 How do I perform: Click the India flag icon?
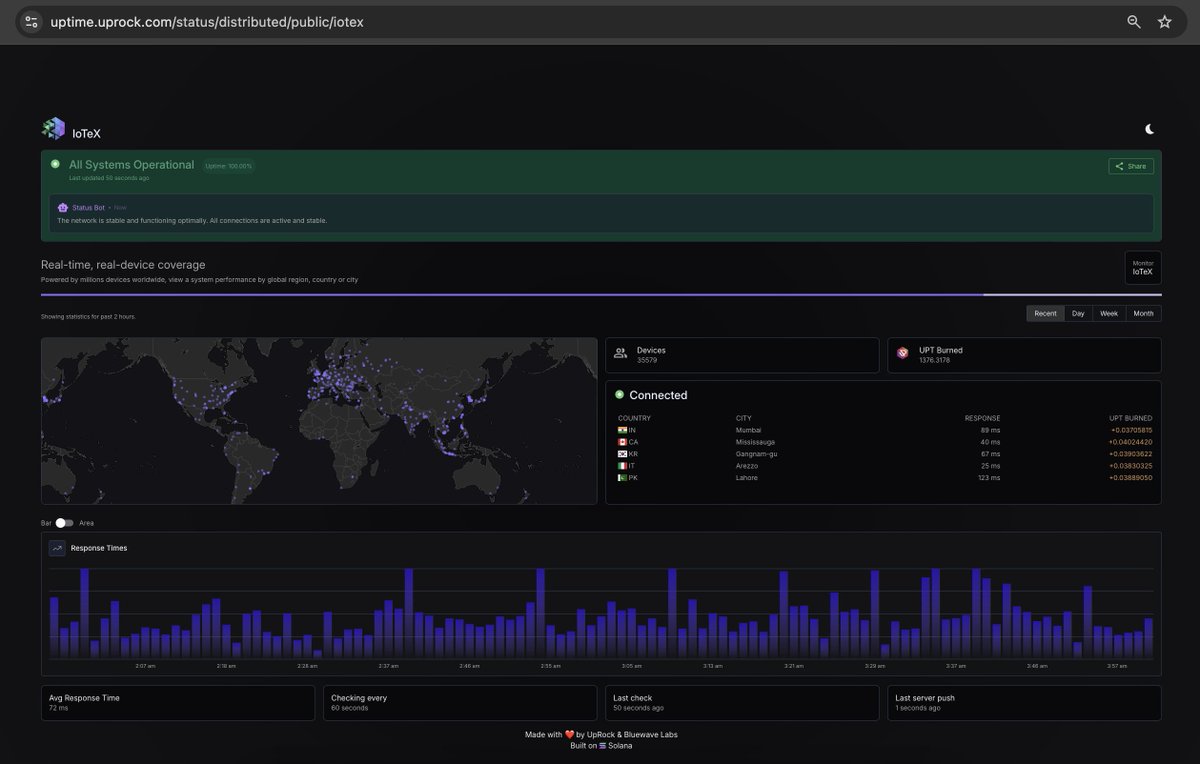622,430
